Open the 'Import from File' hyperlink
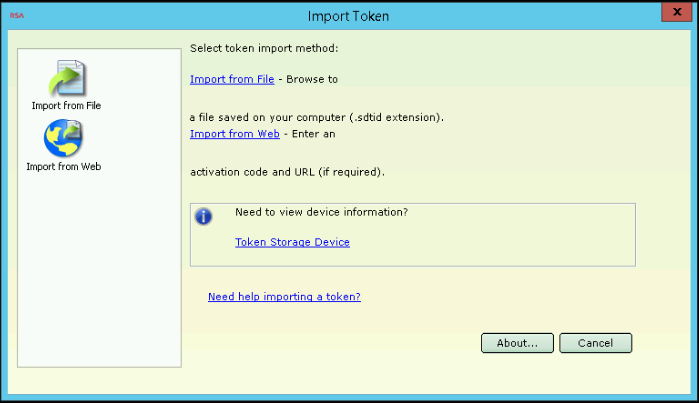 tap(232, 79)
